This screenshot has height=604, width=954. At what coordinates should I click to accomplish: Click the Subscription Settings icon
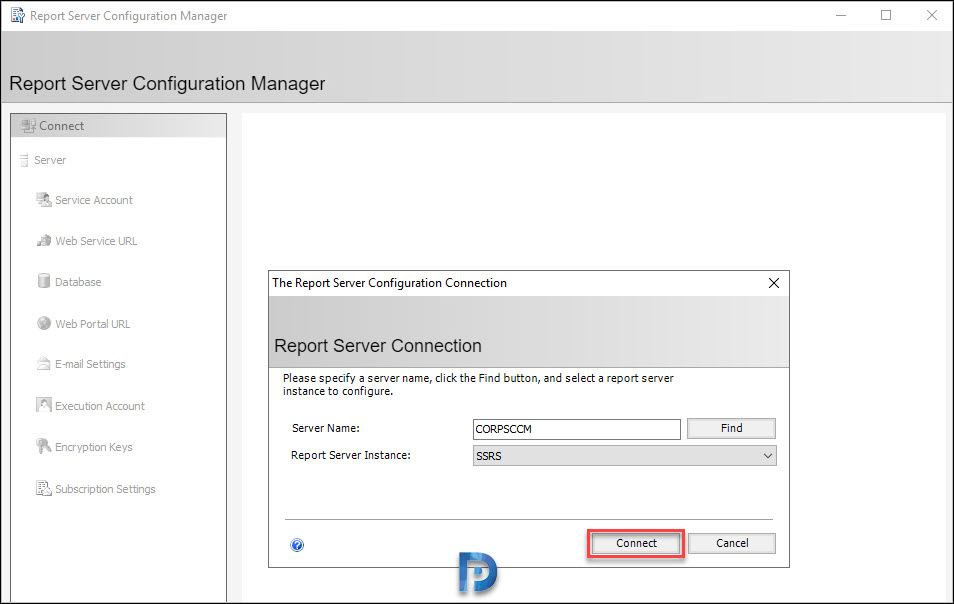pyautogui.click(x=43, y=488)
